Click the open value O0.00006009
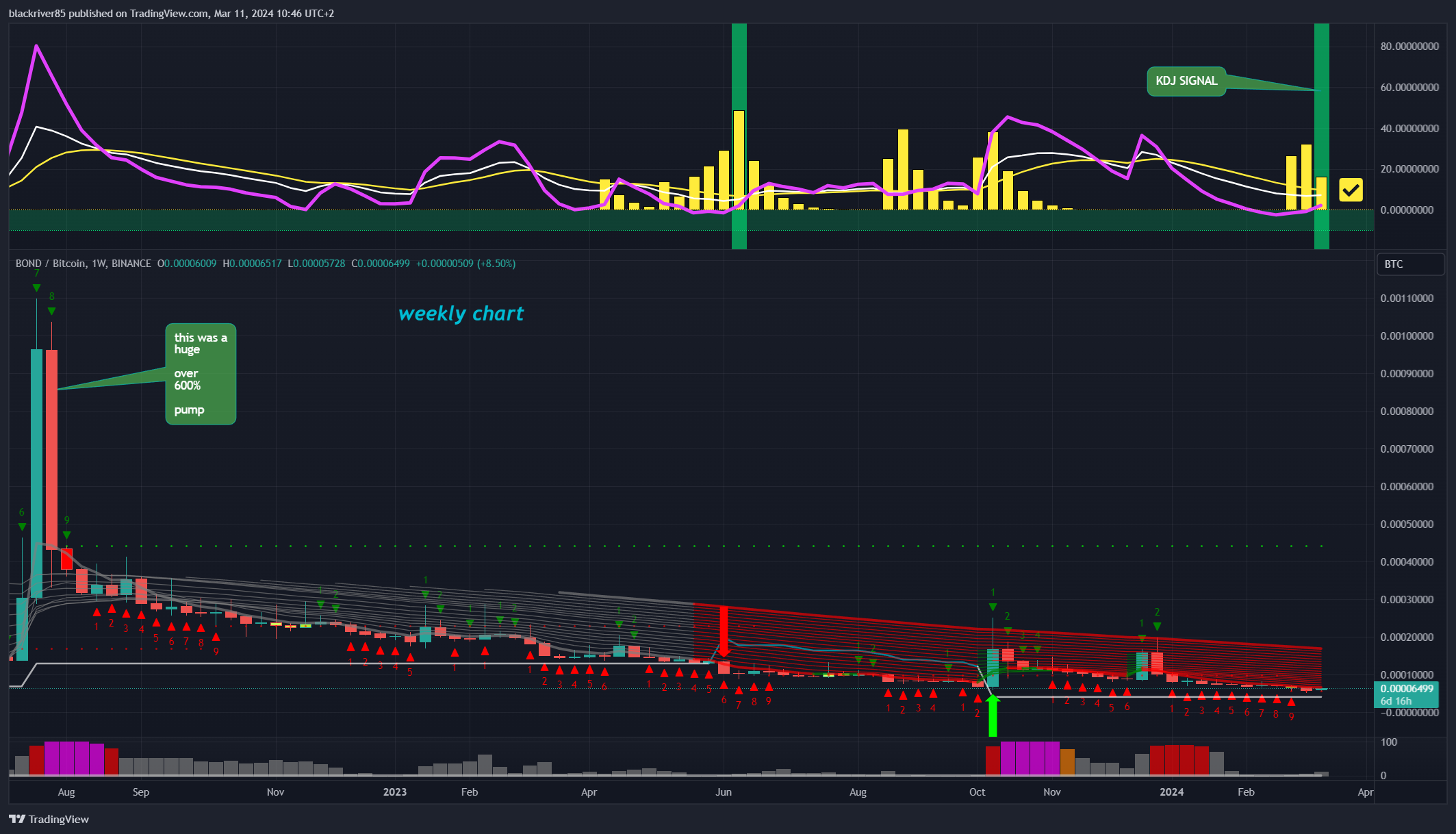The image size is (1456, 834). click(187, 264)
